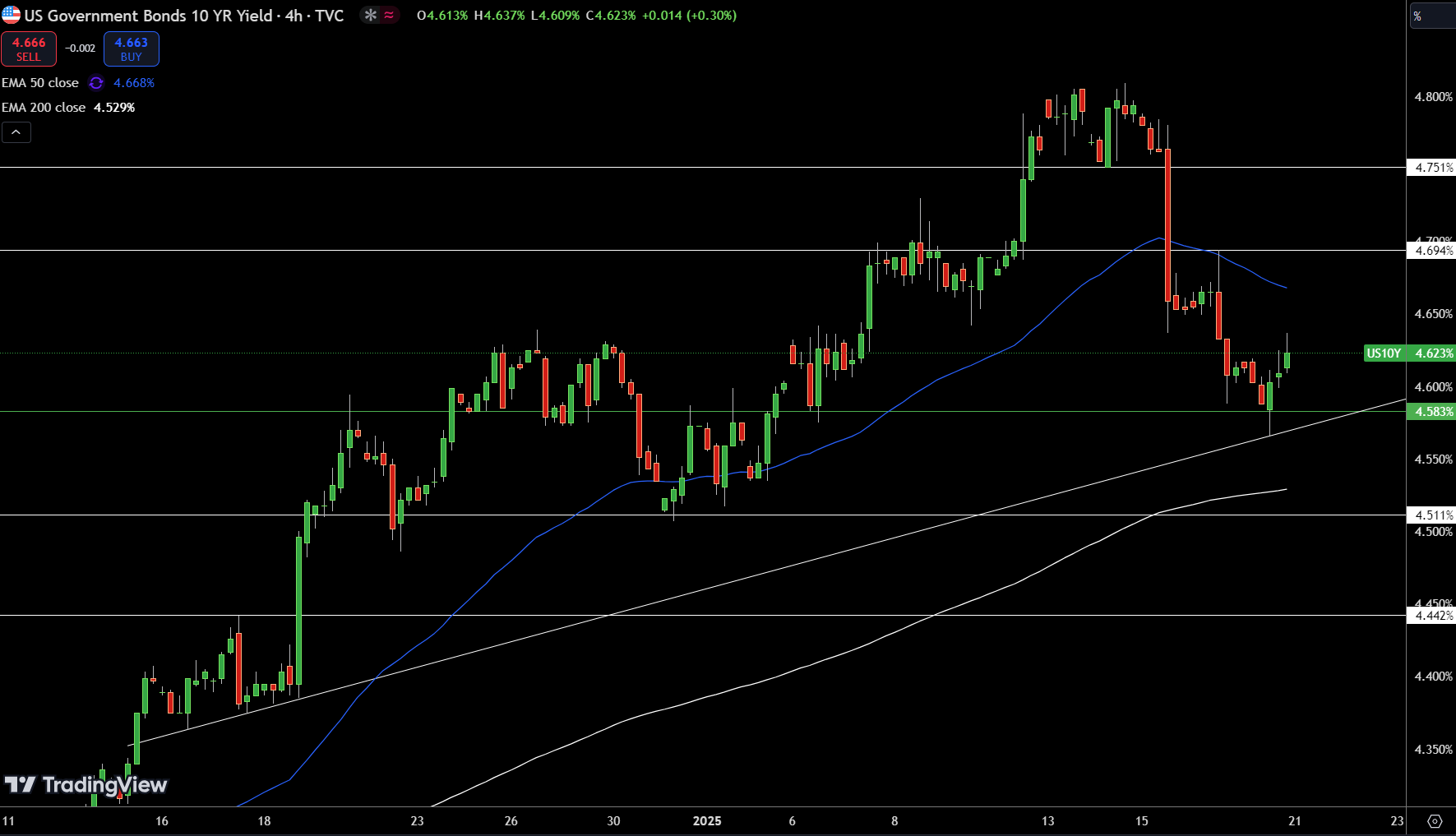The image size is (1456, 836).
Task: Click the date 8 on time axis
Action: click(x=894, y=821)
